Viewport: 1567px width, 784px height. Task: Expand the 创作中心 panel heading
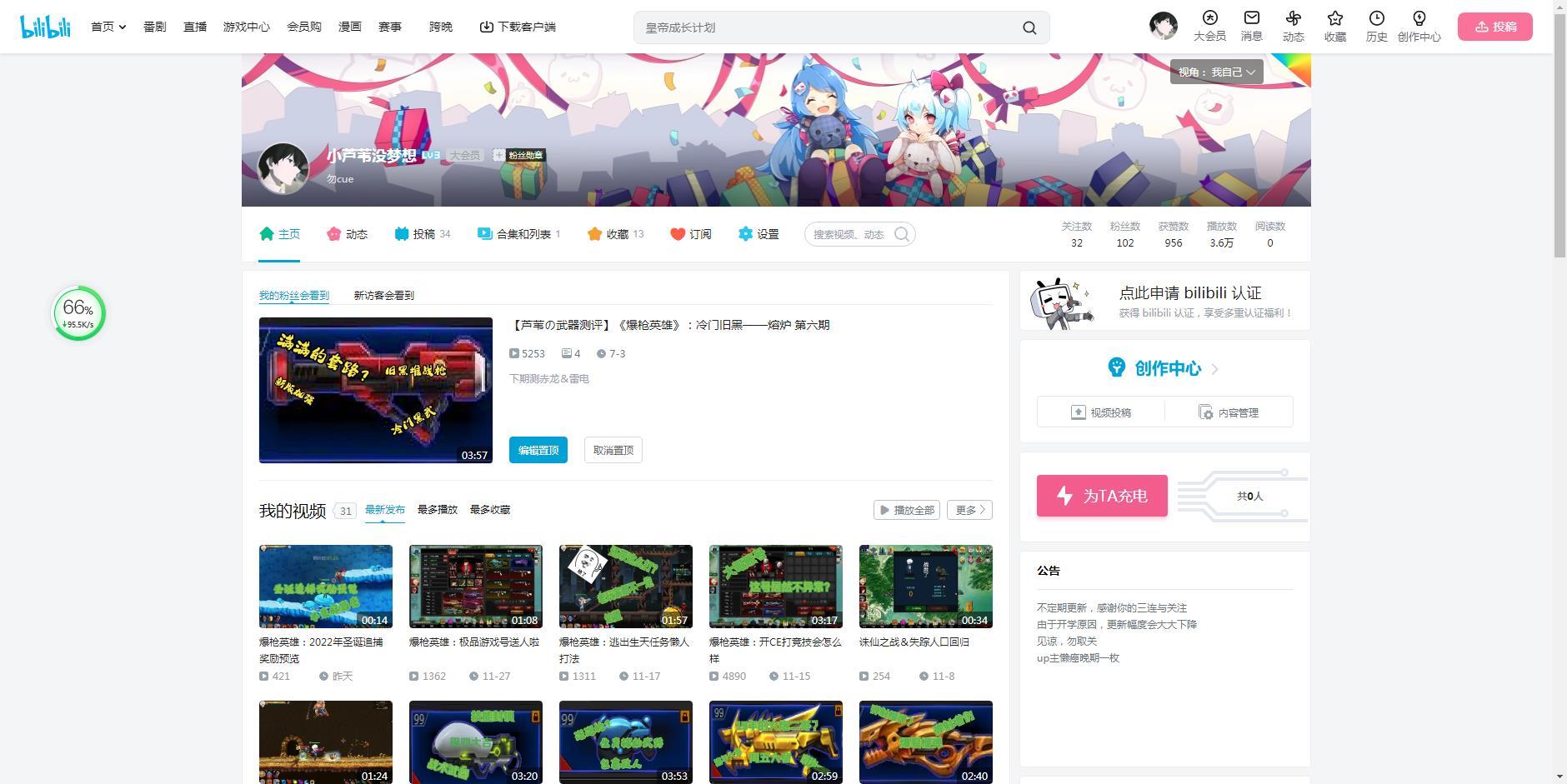pyautogui.click(x=1164, y=368)
